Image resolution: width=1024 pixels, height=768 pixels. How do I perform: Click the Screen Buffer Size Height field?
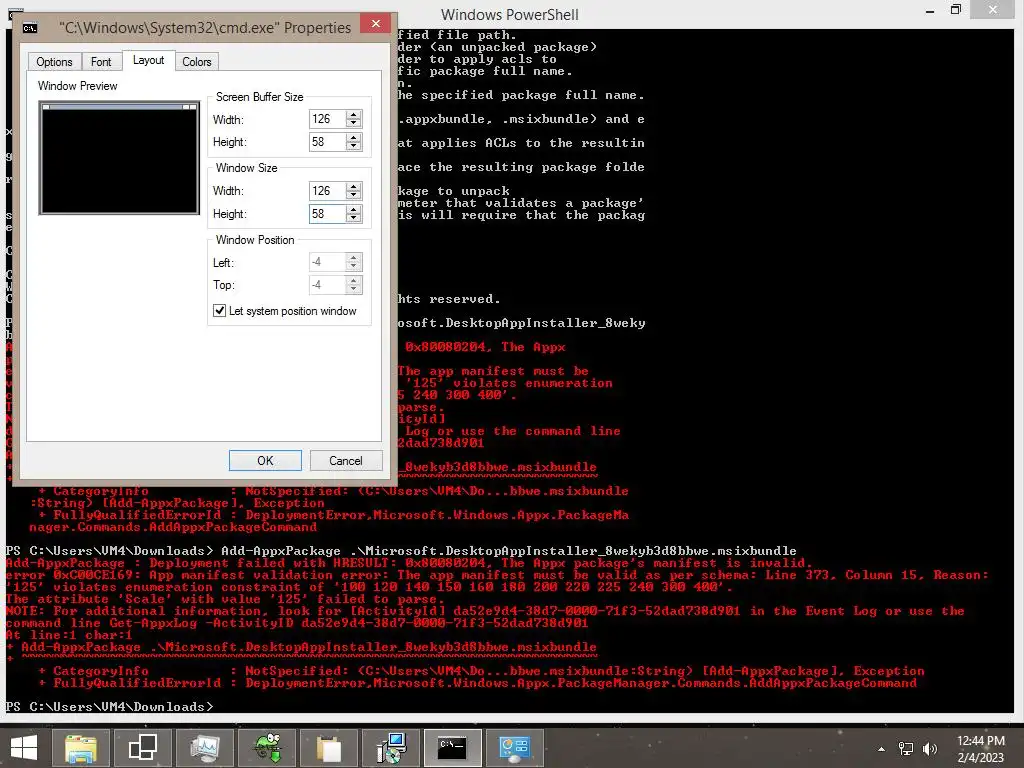327,142
